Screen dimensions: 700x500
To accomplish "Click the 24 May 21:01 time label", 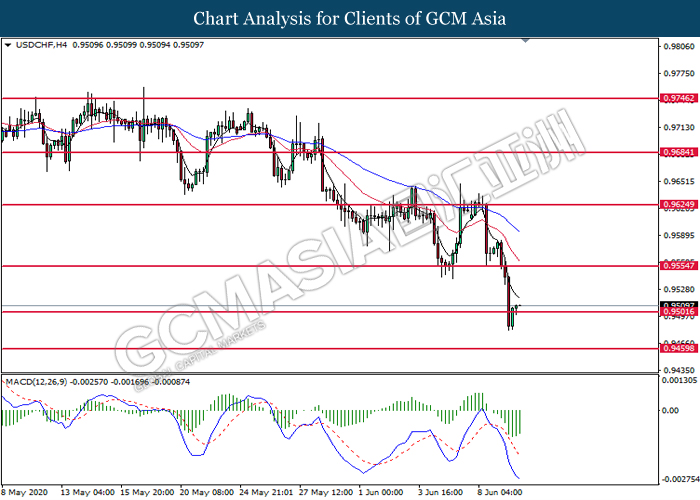I will tap(266, 492).
